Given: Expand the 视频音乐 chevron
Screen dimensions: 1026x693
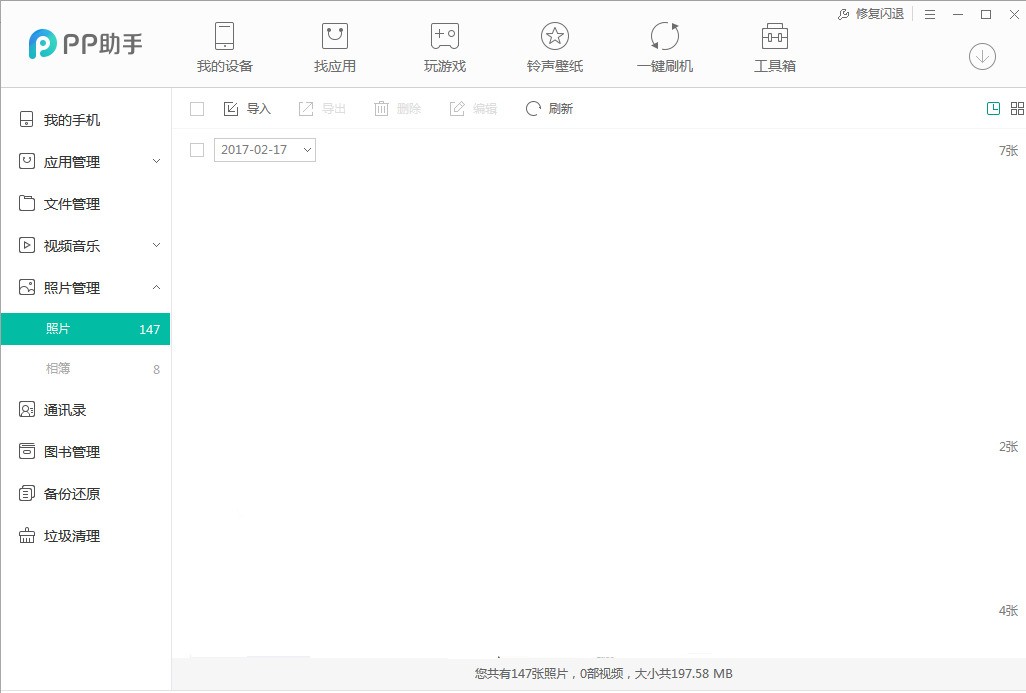Looking at the screenshot, I should [156, 245].
